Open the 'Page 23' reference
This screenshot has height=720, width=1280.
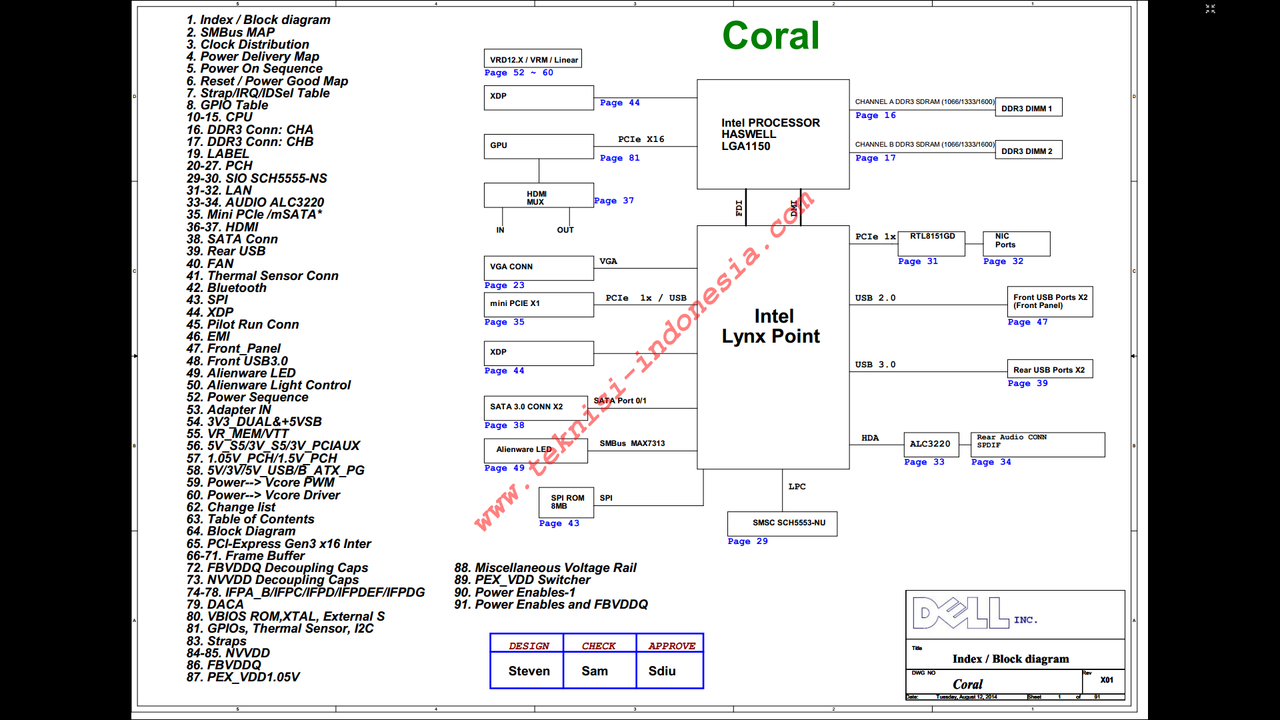[x=504, y=286]
